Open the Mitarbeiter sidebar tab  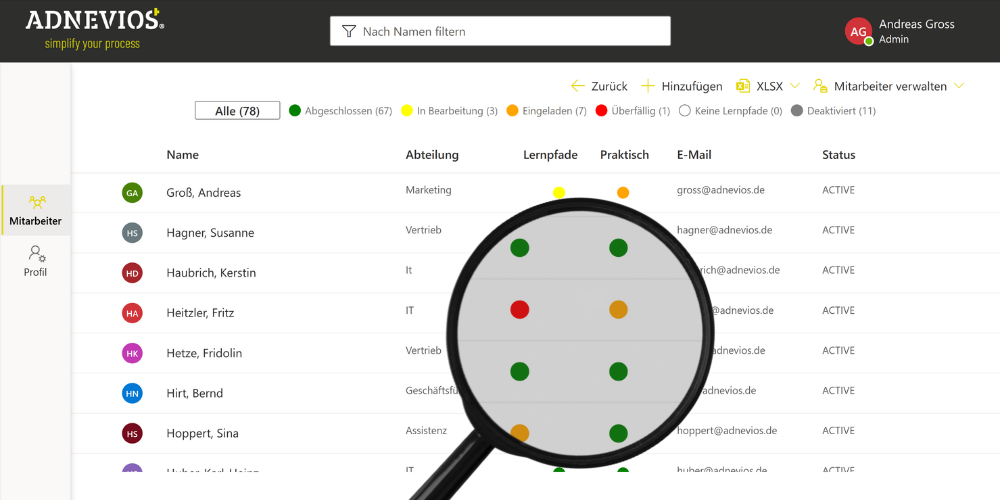pos(36,210)
